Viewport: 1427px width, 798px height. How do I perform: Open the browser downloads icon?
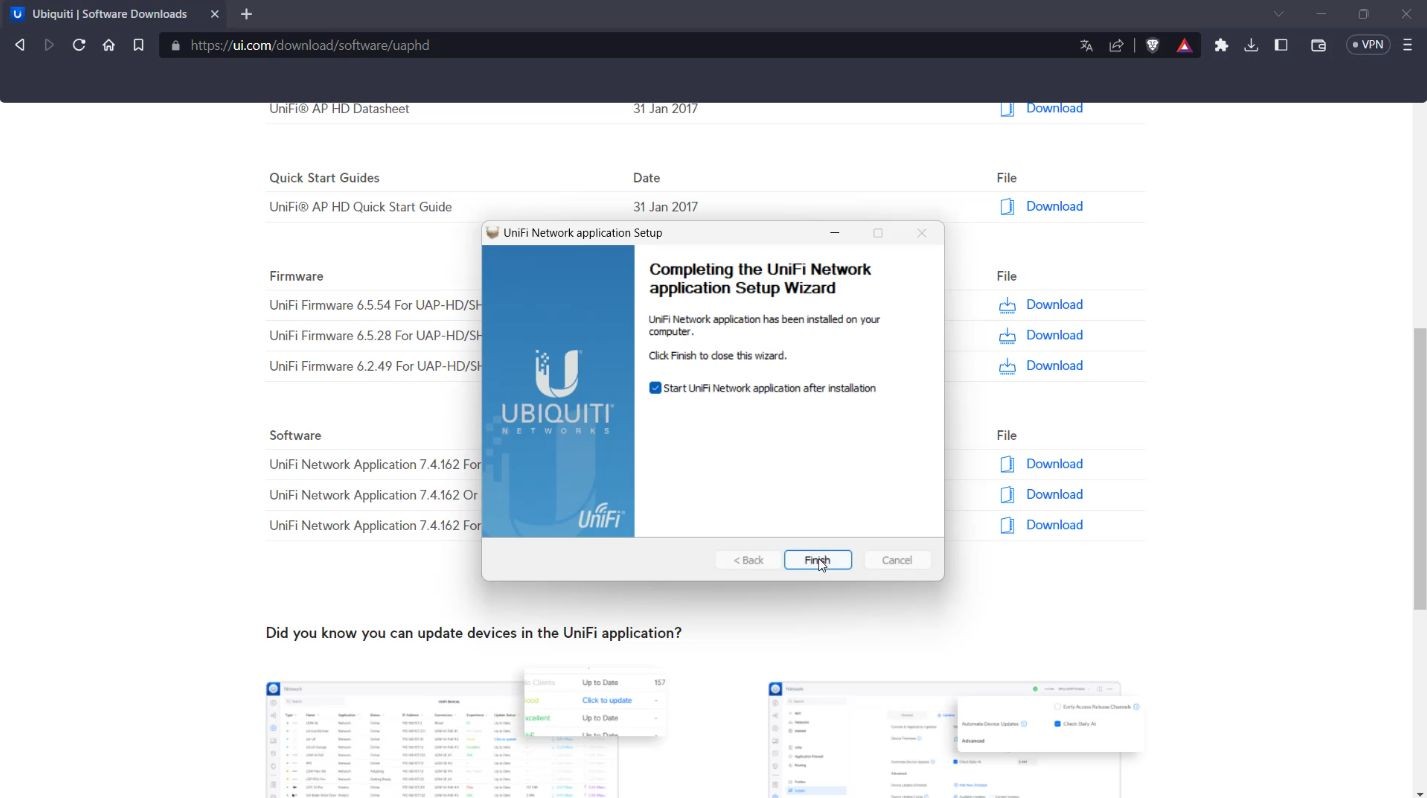coord(1251,45)
